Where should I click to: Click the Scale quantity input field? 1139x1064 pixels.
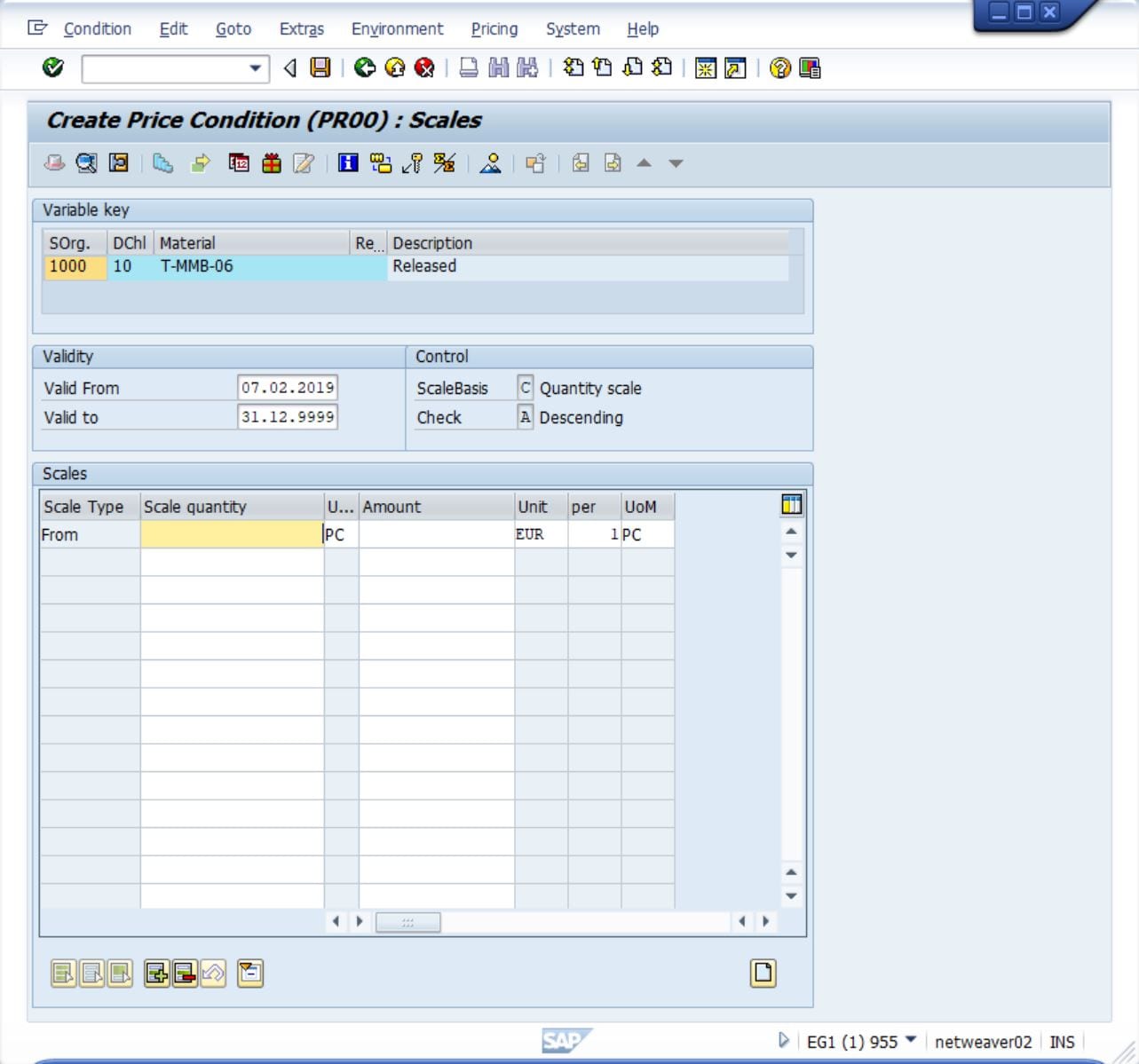click(x=232, y=534)
